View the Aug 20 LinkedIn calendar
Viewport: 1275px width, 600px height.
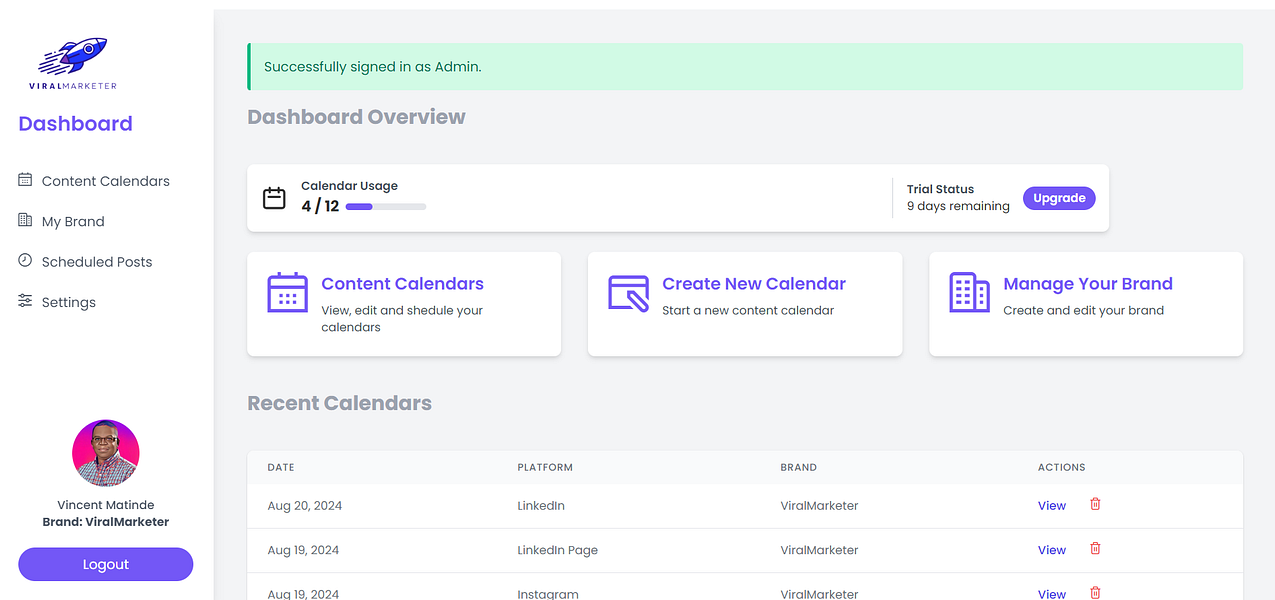(1051, 505)
